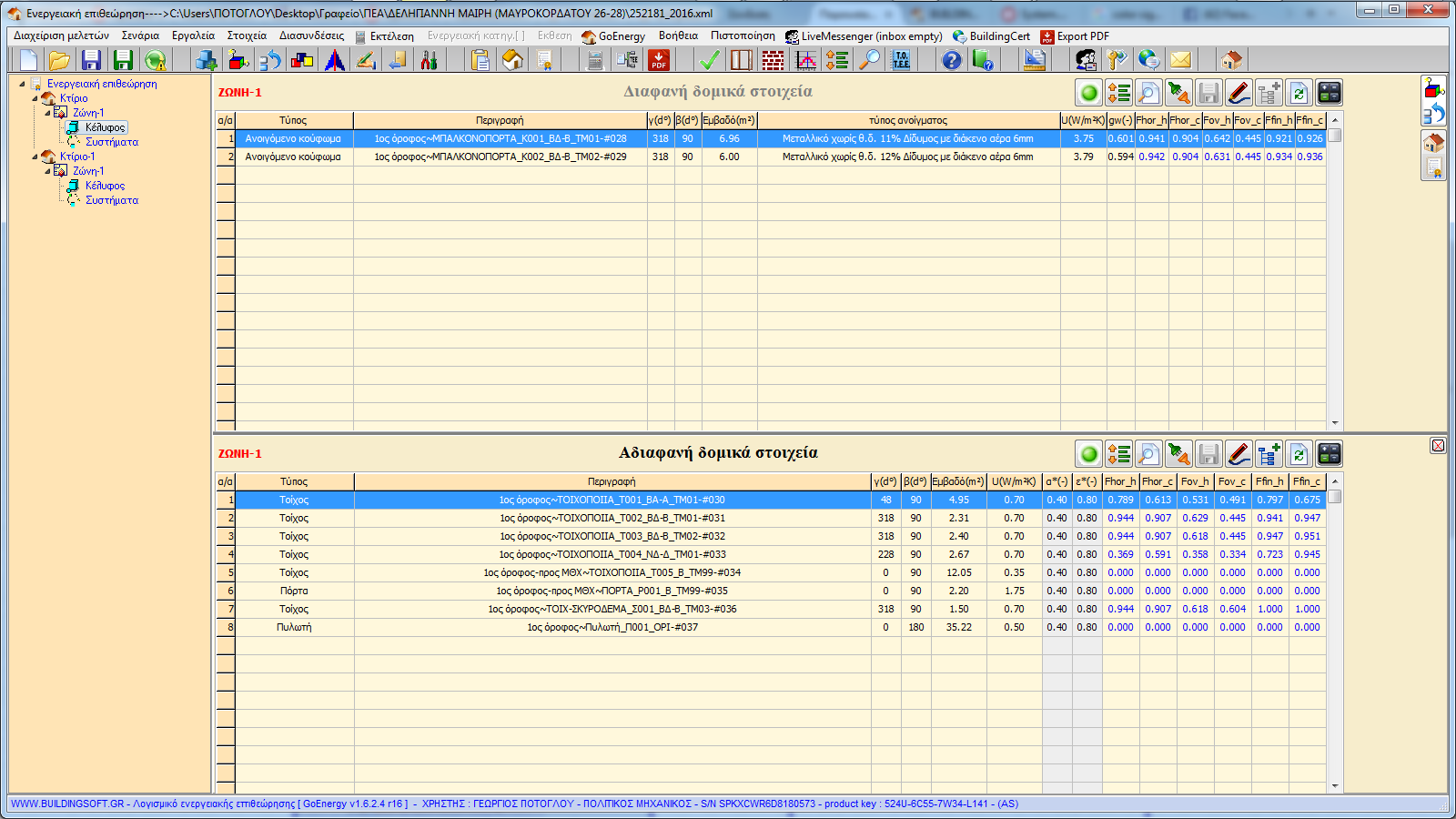Click the open folder toolbar icon

[x=59, y=60]
